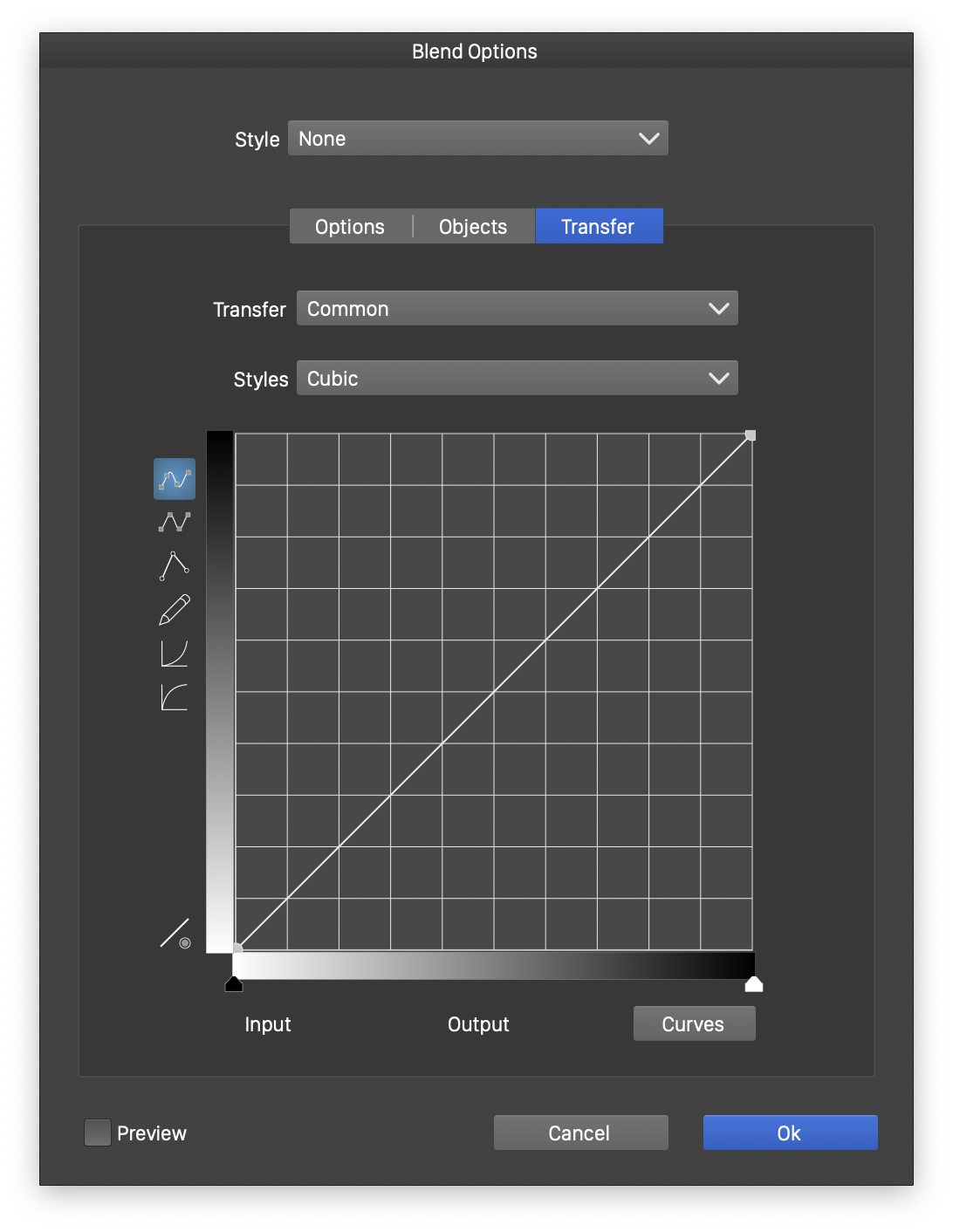Click the top-right curve endpoint node
953x1232 pixels.
pyautogui.click(x=751, y=435)
